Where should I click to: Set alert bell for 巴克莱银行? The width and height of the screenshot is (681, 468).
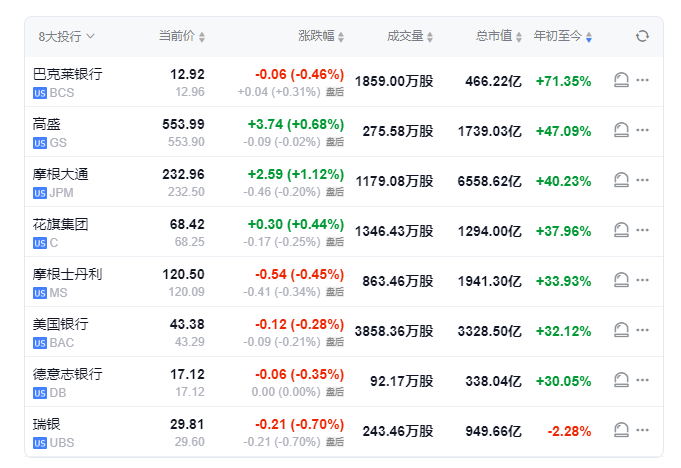coord(621,80)
